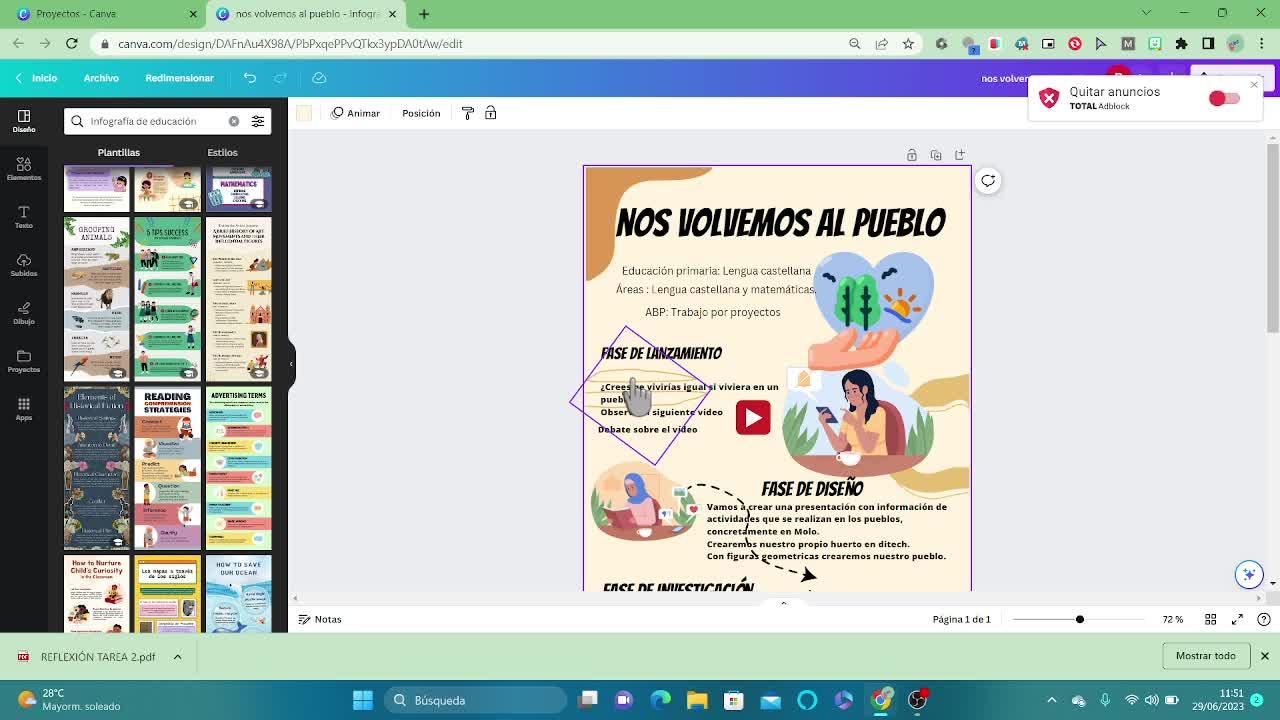Click the background color swatch in toolbar
Viewport: 1280px width, 720px height.
(304, 113)
